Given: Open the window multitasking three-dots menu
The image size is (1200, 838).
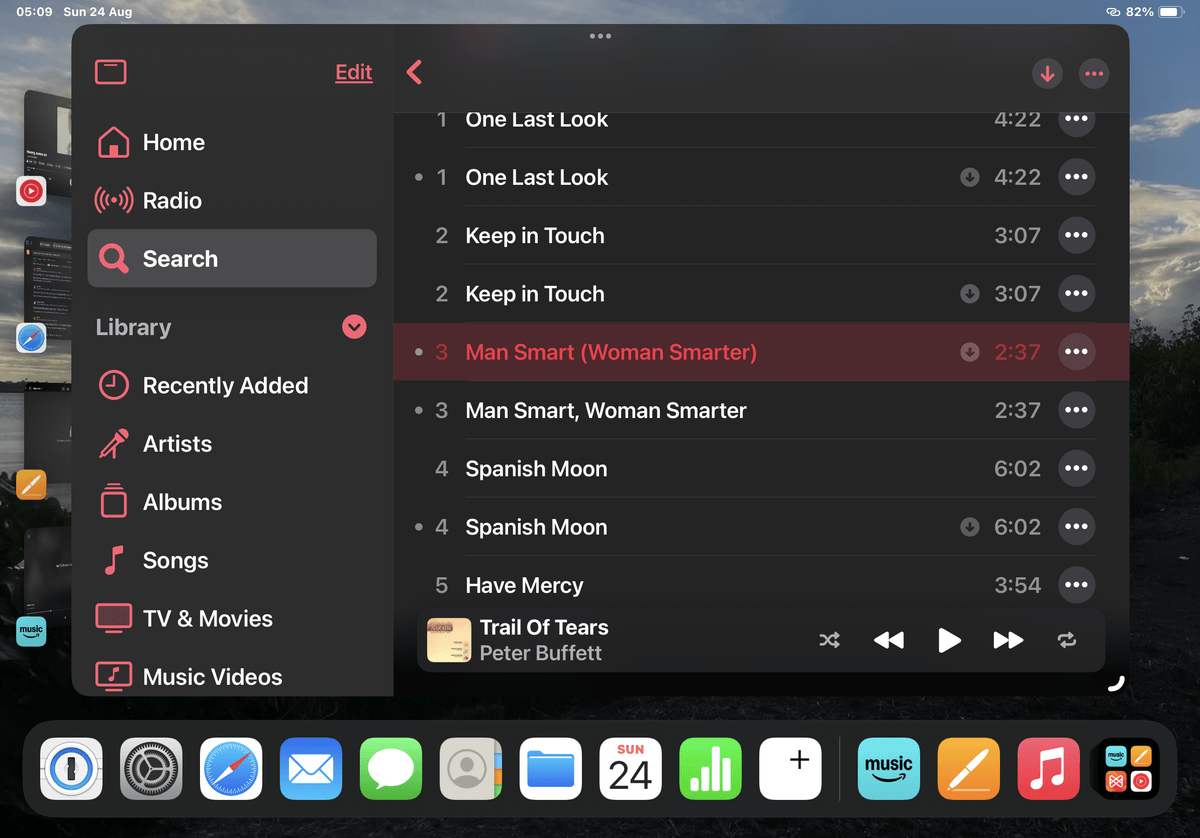Looking at the screenshot, I should (600, 36).
